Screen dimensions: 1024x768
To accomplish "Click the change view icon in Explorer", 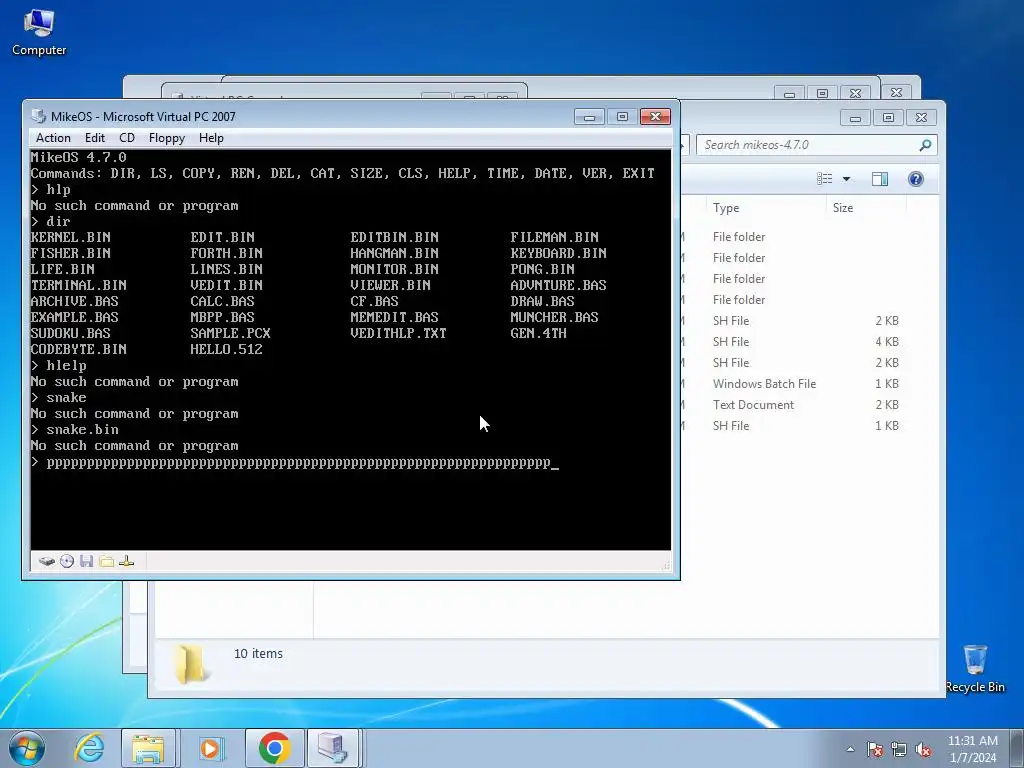I will click(x=825, y=179).
